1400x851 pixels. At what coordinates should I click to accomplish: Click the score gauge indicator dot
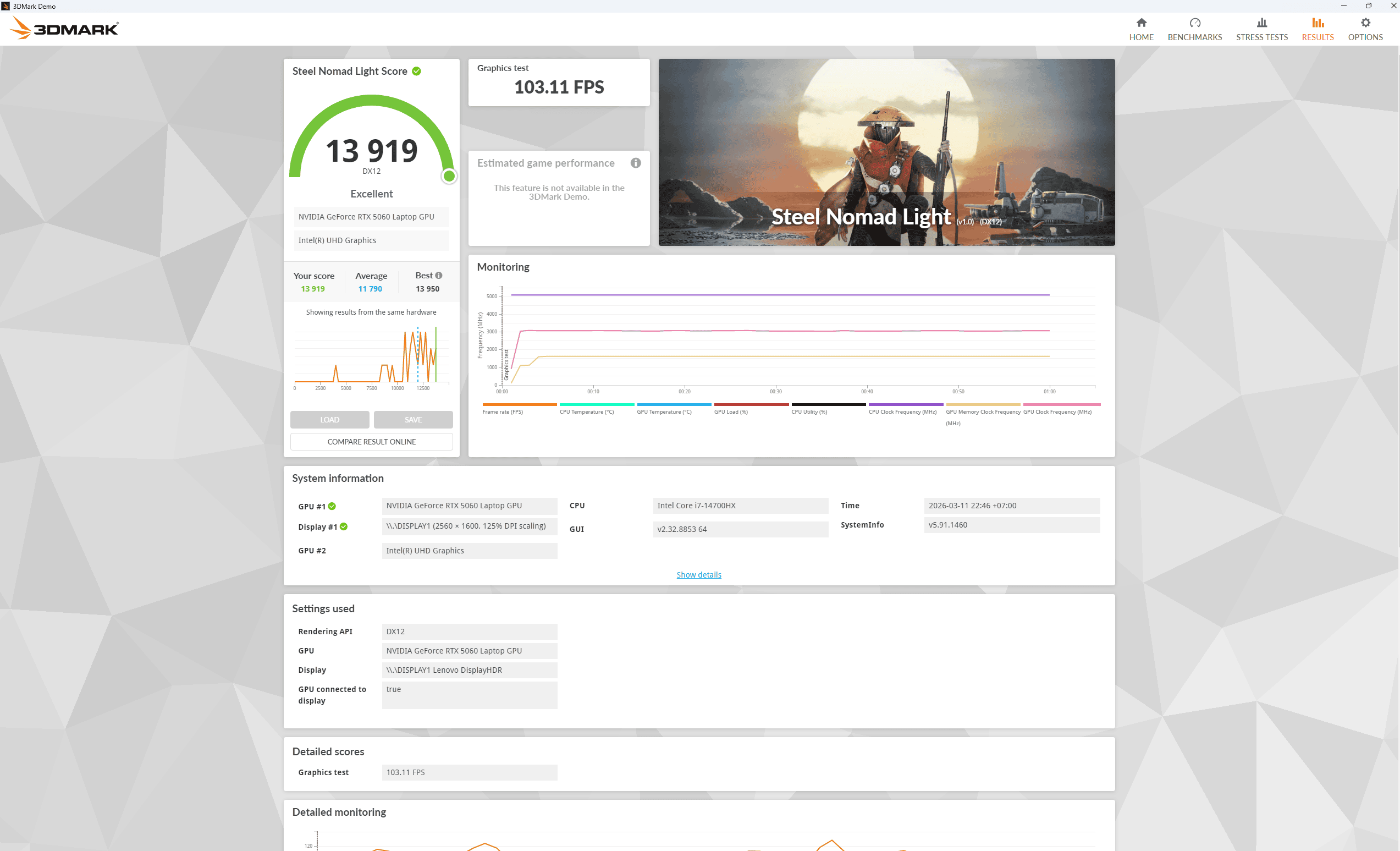pyautogui.click(x=449, y=176)
